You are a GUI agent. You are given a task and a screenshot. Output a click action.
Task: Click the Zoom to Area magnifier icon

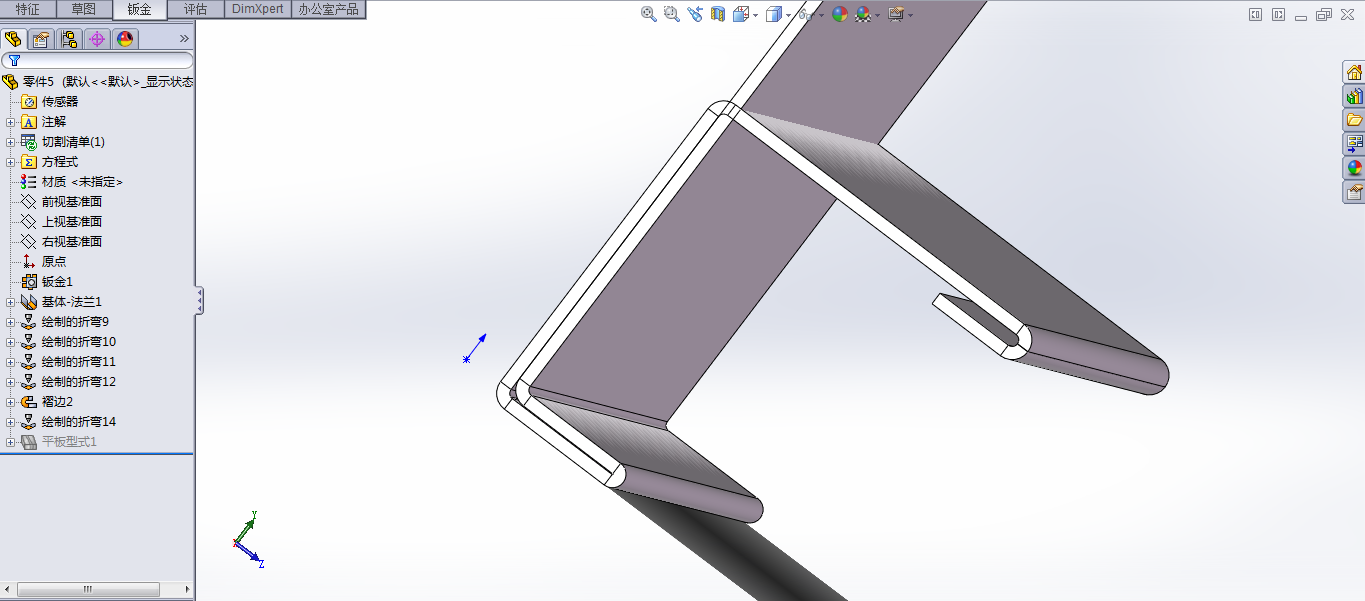[671, 14]
